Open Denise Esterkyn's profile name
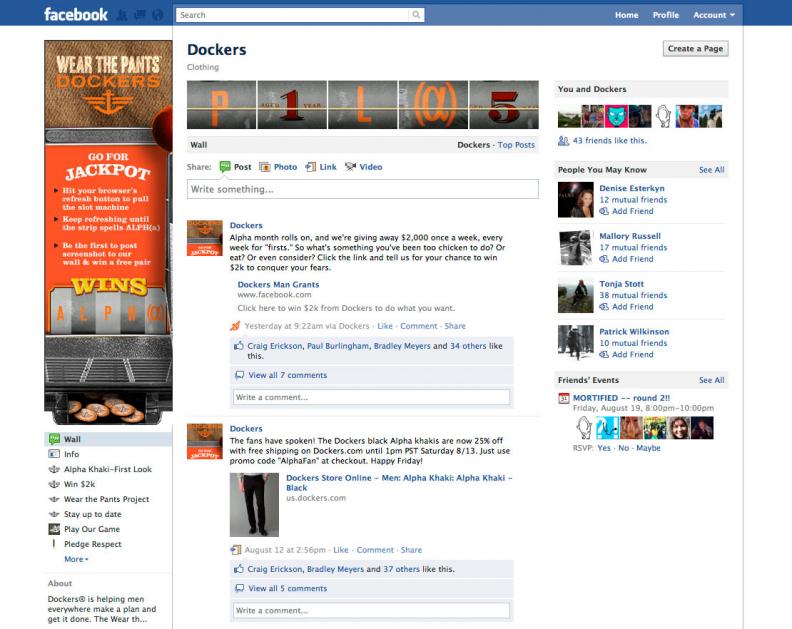 (632, 188)
